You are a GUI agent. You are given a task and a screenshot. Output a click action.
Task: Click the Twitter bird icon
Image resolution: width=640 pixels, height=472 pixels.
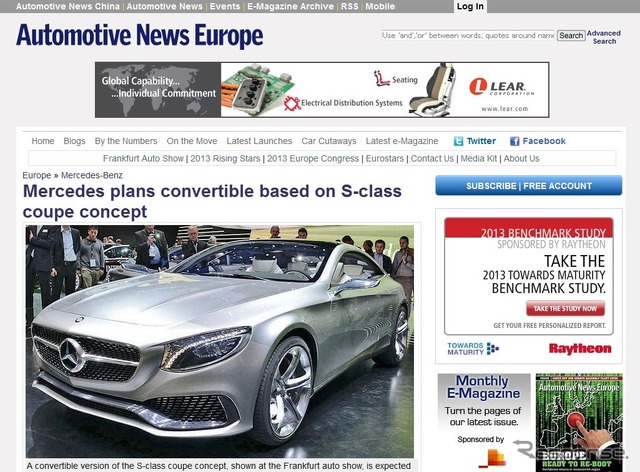(x=458, y=141)
